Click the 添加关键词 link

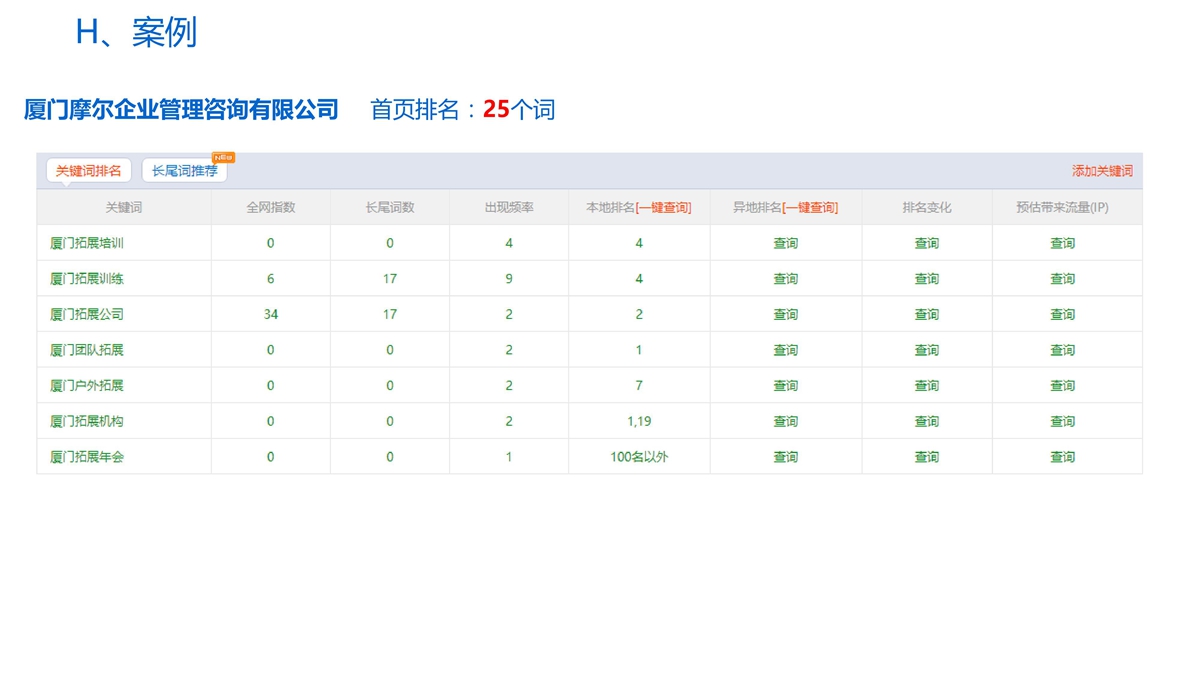(1102, 171)
